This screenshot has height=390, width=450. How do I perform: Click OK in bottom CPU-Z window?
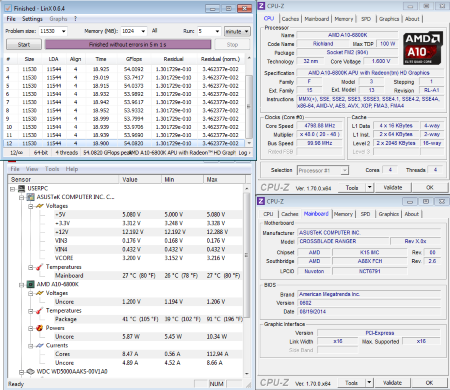(x=429, y=383)
